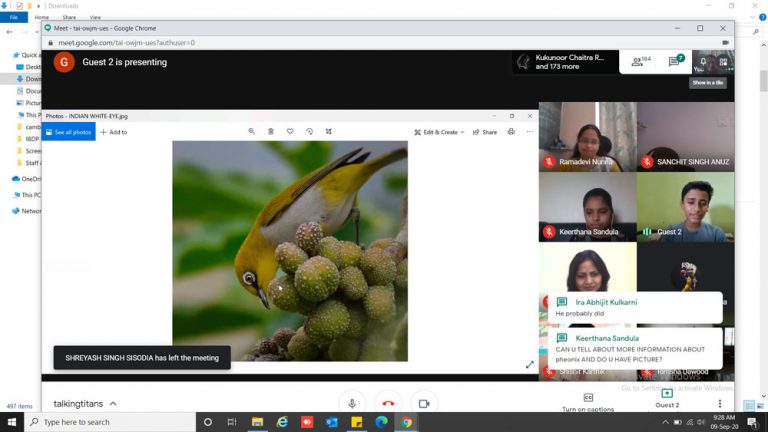Viewport: 768px width, 432px height.
Task: Click the taskbar search box
Action: (x=110, y=422)
